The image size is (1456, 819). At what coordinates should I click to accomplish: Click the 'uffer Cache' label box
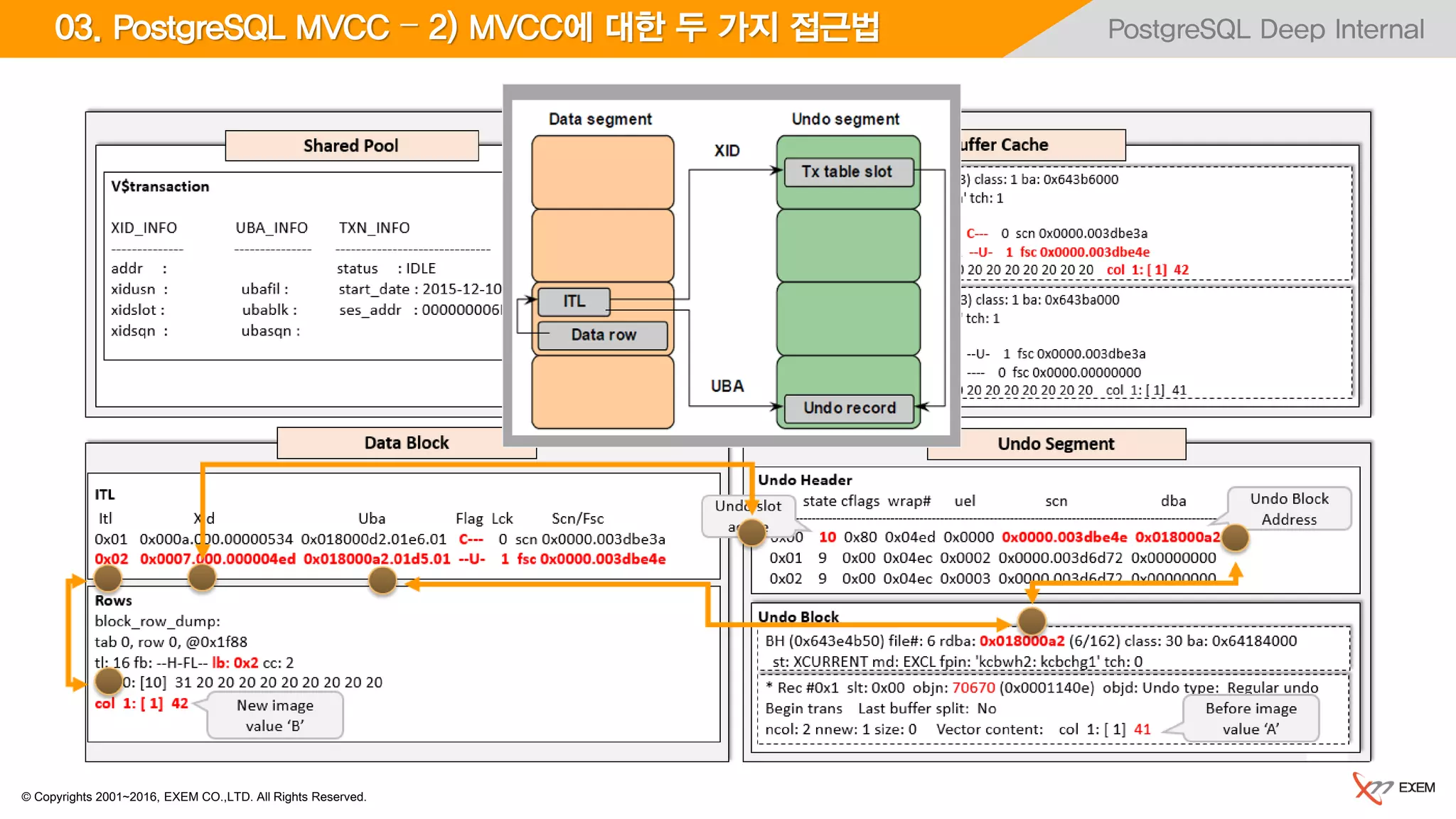click(x=1042, y=145)
